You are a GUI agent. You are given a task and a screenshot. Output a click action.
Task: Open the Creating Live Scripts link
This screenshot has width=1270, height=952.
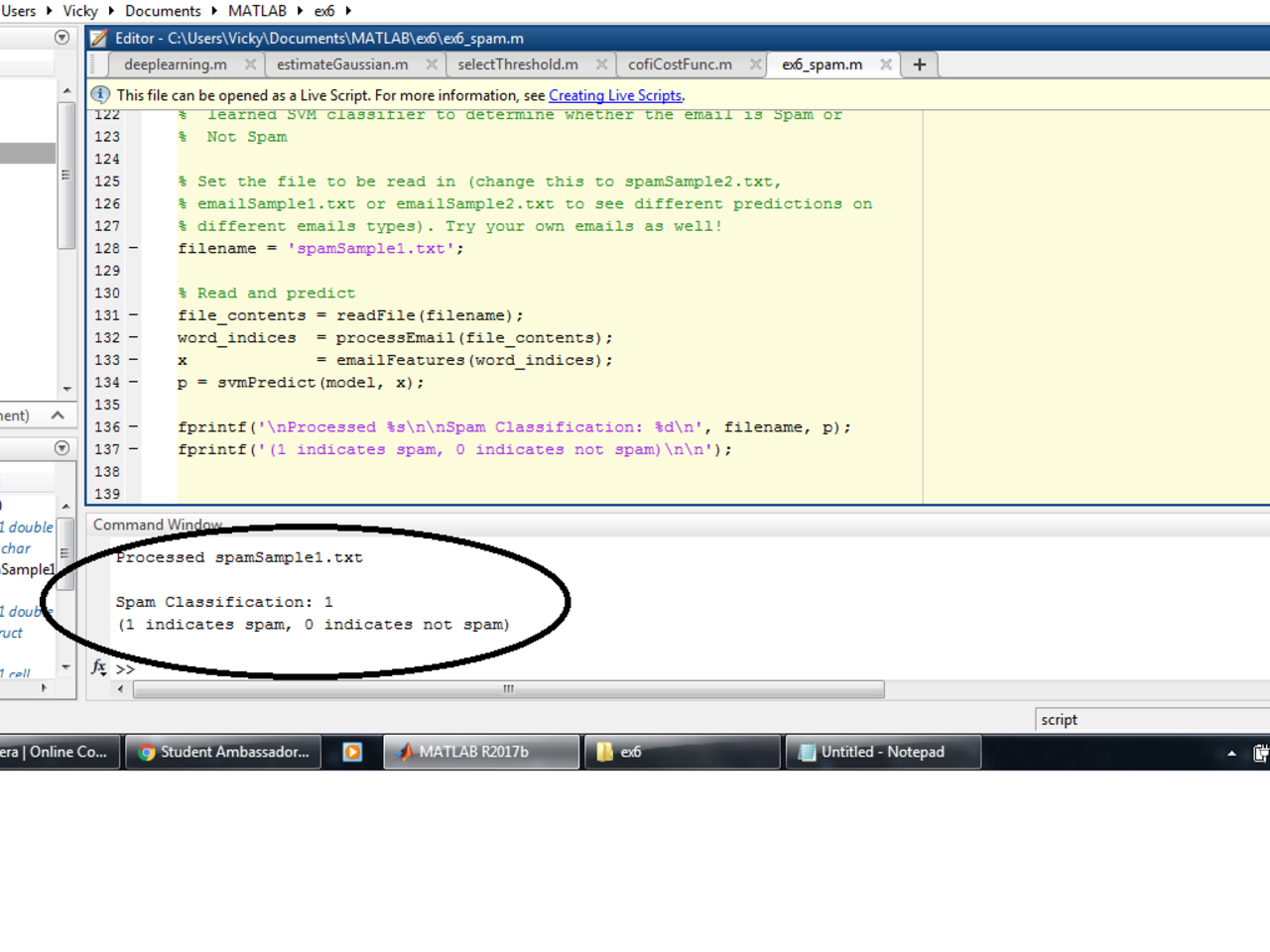(615, 95)
